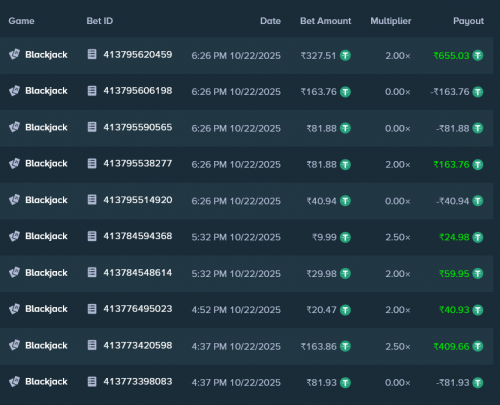Image resolution: width=500 pixels, height=405 pixels.
Task: Click the cards icon in the 413795620459 row
Action: 14,54
